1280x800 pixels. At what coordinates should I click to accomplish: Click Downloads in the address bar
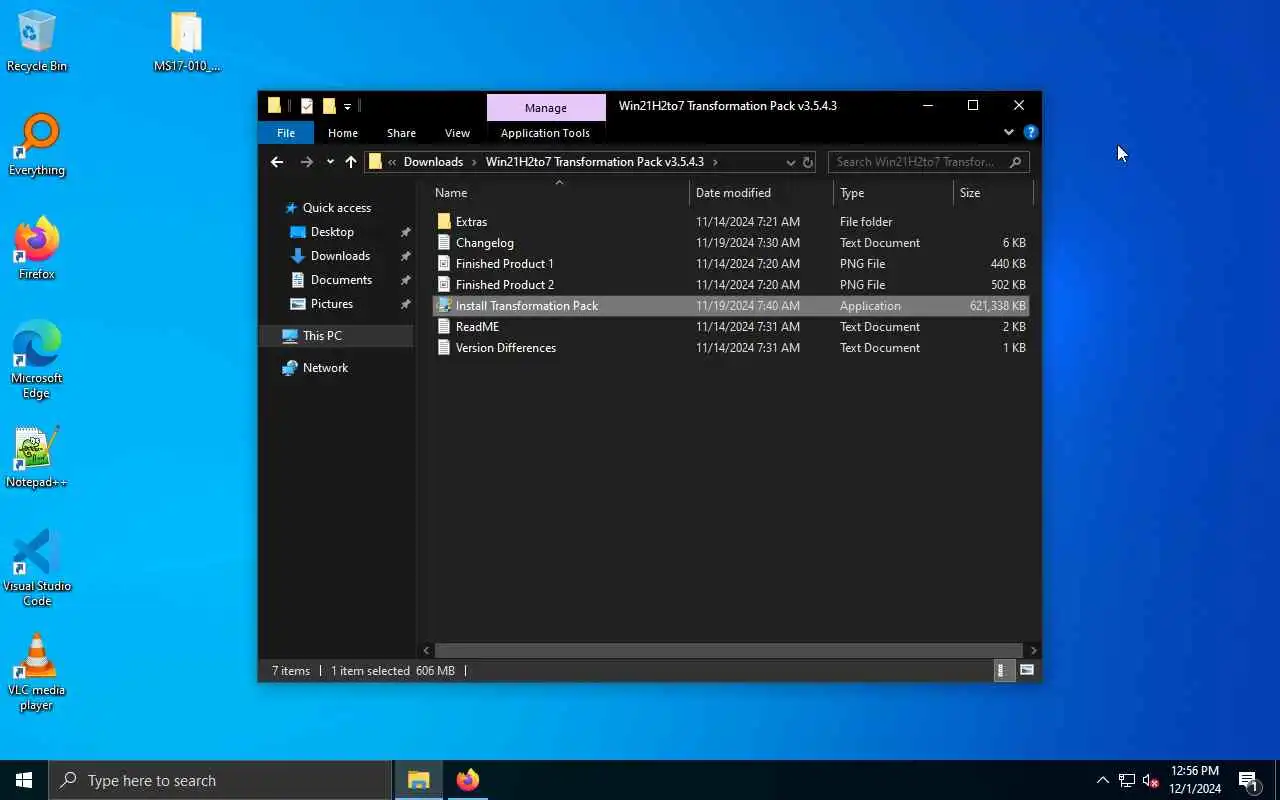(433, 162)
